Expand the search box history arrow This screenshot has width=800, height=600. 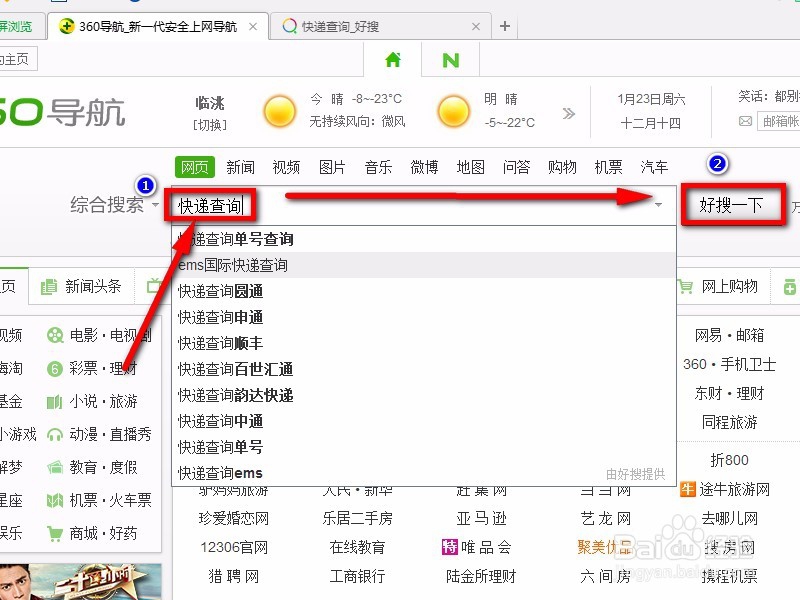pyautogui.click(x=659, y=205)
